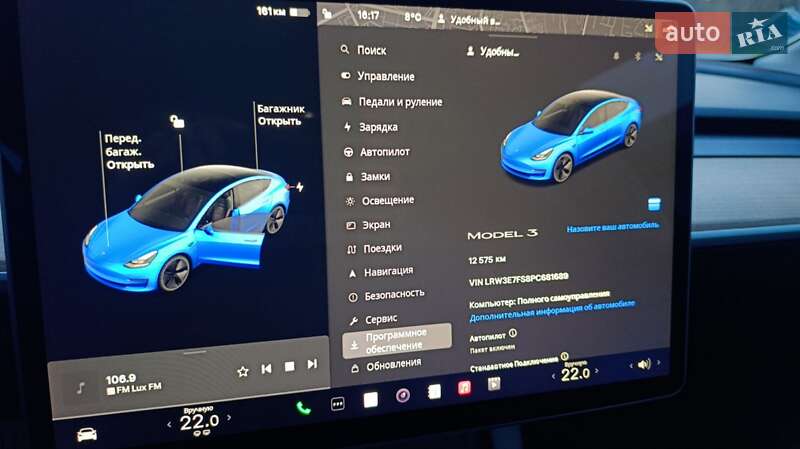The image size is (800, 449).
Task: Open the green phone app
Action: point(303,408)
